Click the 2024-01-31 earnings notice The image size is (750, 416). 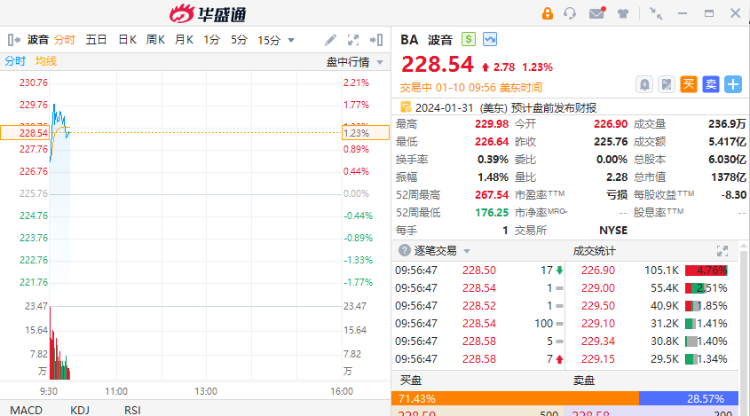[506, 108]
